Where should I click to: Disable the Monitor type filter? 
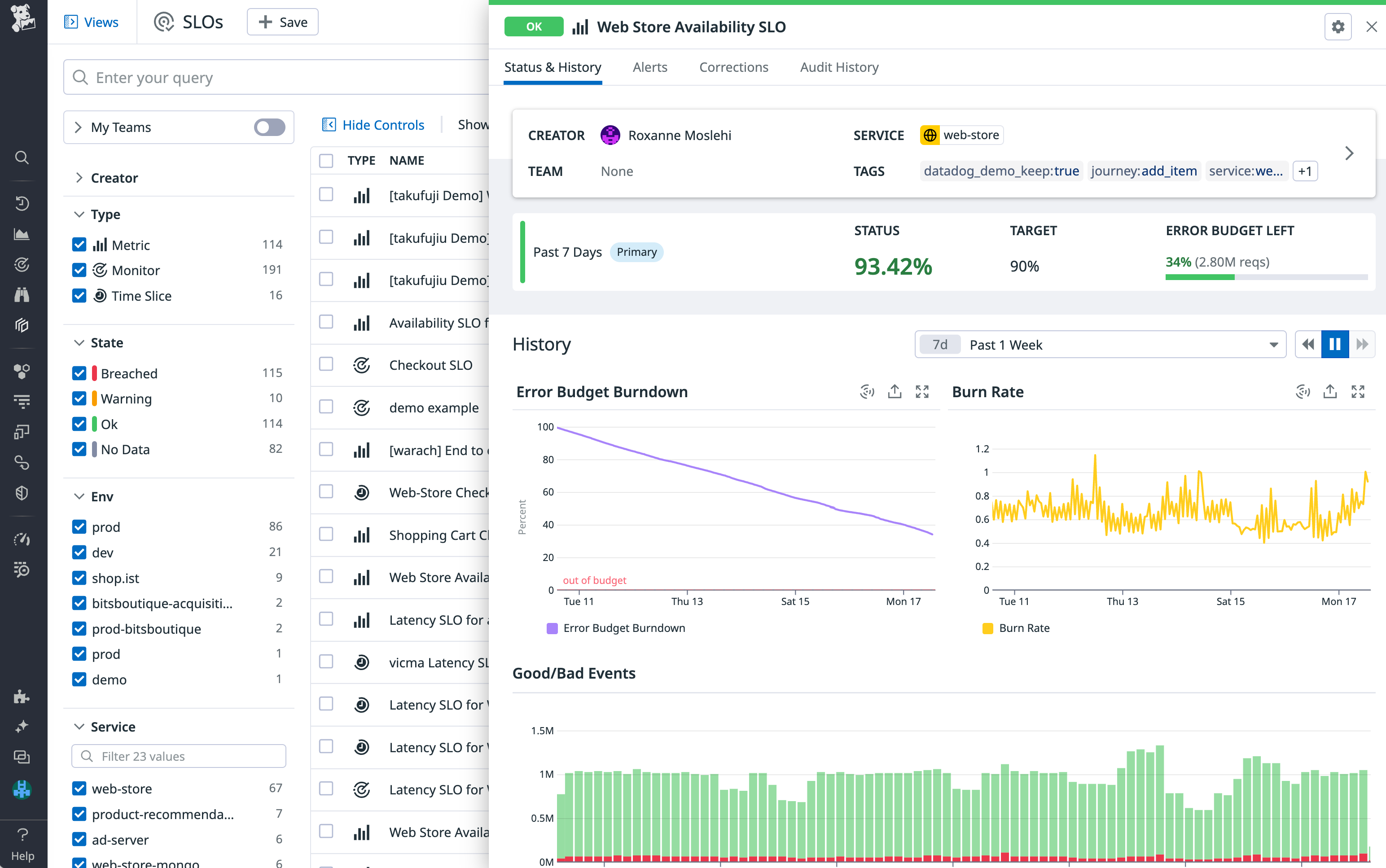coord(79,270)
